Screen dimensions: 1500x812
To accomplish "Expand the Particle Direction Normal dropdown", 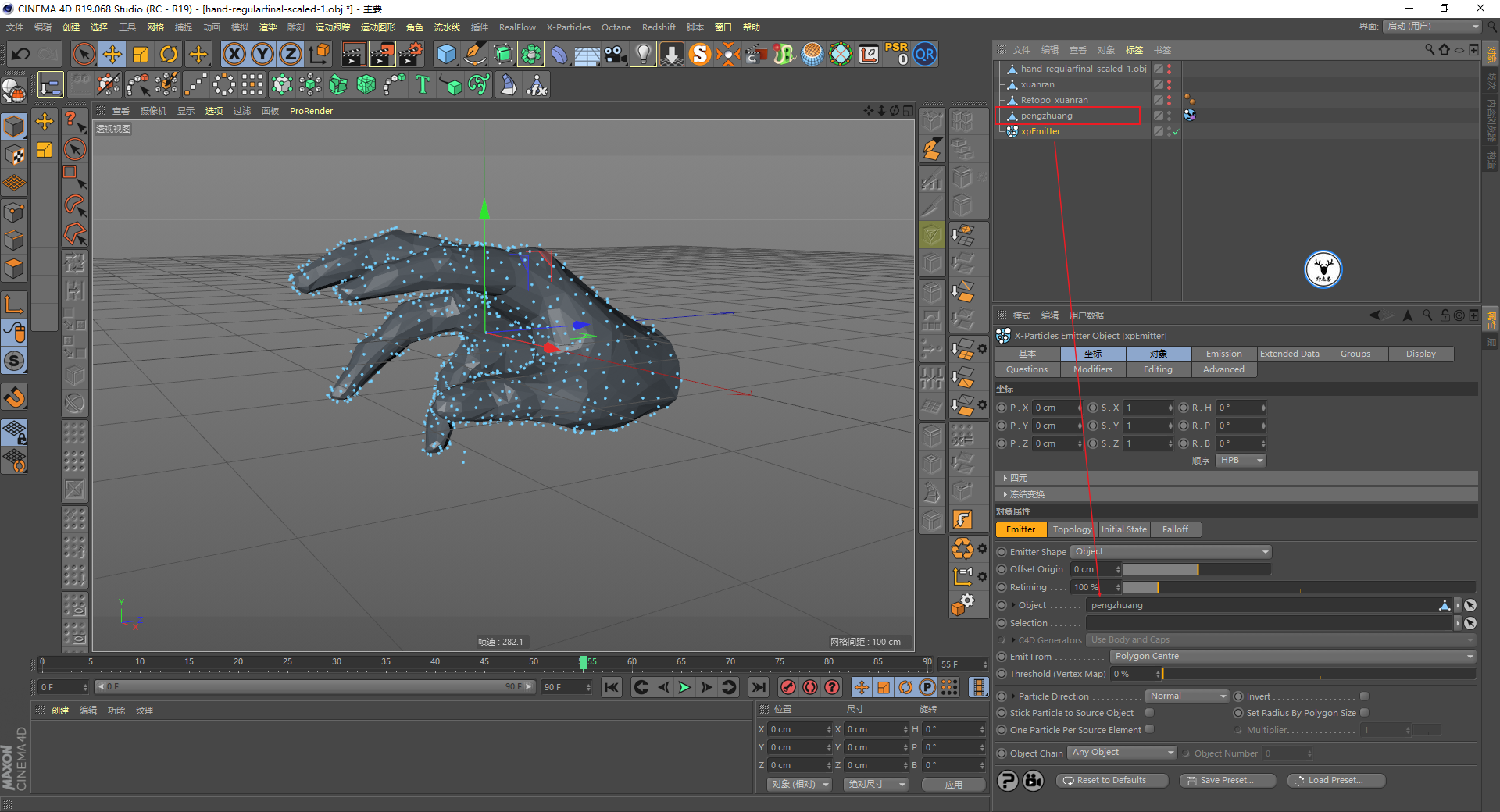I will click(x=1187, y=696).
